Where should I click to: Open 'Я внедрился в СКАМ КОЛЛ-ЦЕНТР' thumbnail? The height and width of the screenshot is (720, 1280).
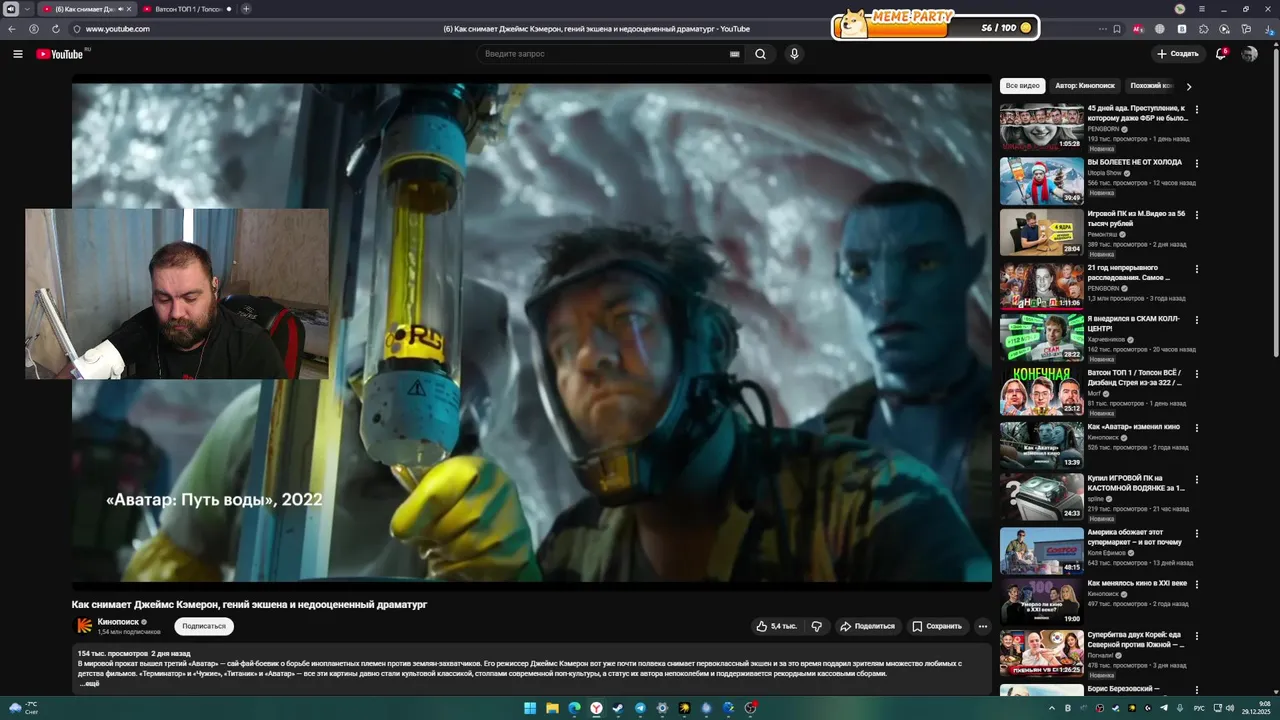pos(1042,338)
